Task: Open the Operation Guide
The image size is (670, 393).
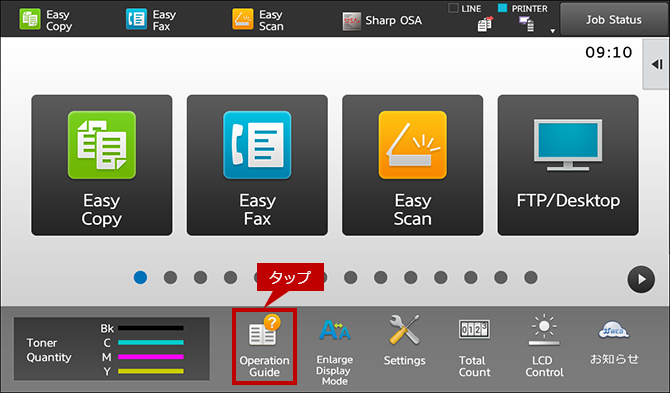Action: [x=264, y=346]
